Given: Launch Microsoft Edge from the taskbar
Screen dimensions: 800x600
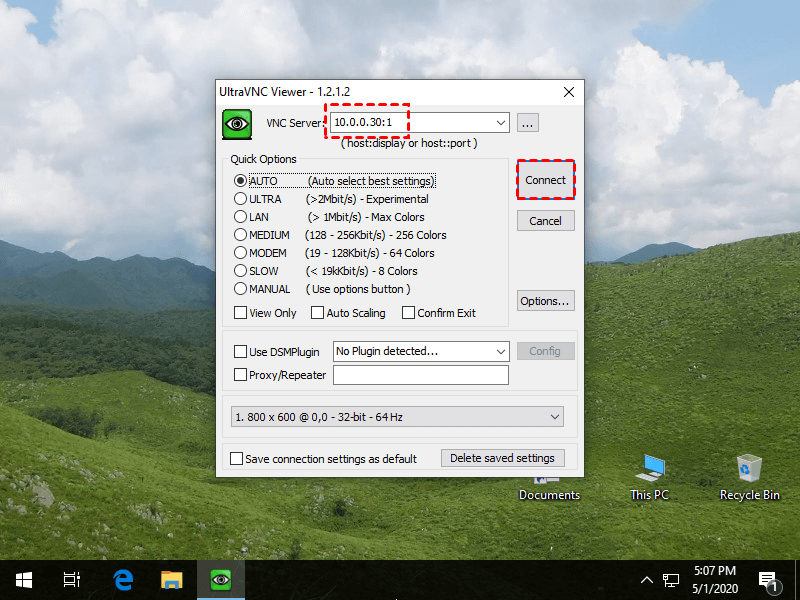Looking at the screenshot, I should (x=123, y=580).
